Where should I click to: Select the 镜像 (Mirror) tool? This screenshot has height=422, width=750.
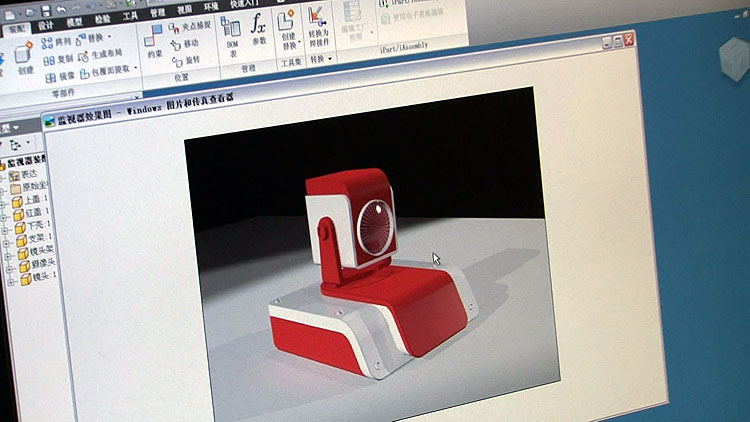coord(61,76)
